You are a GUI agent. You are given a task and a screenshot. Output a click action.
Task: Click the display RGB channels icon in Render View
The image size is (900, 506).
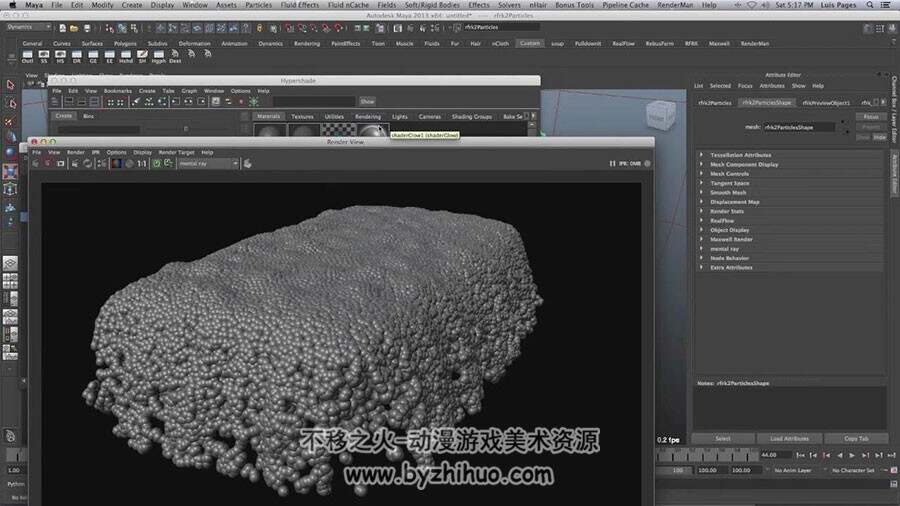(117, 164)
